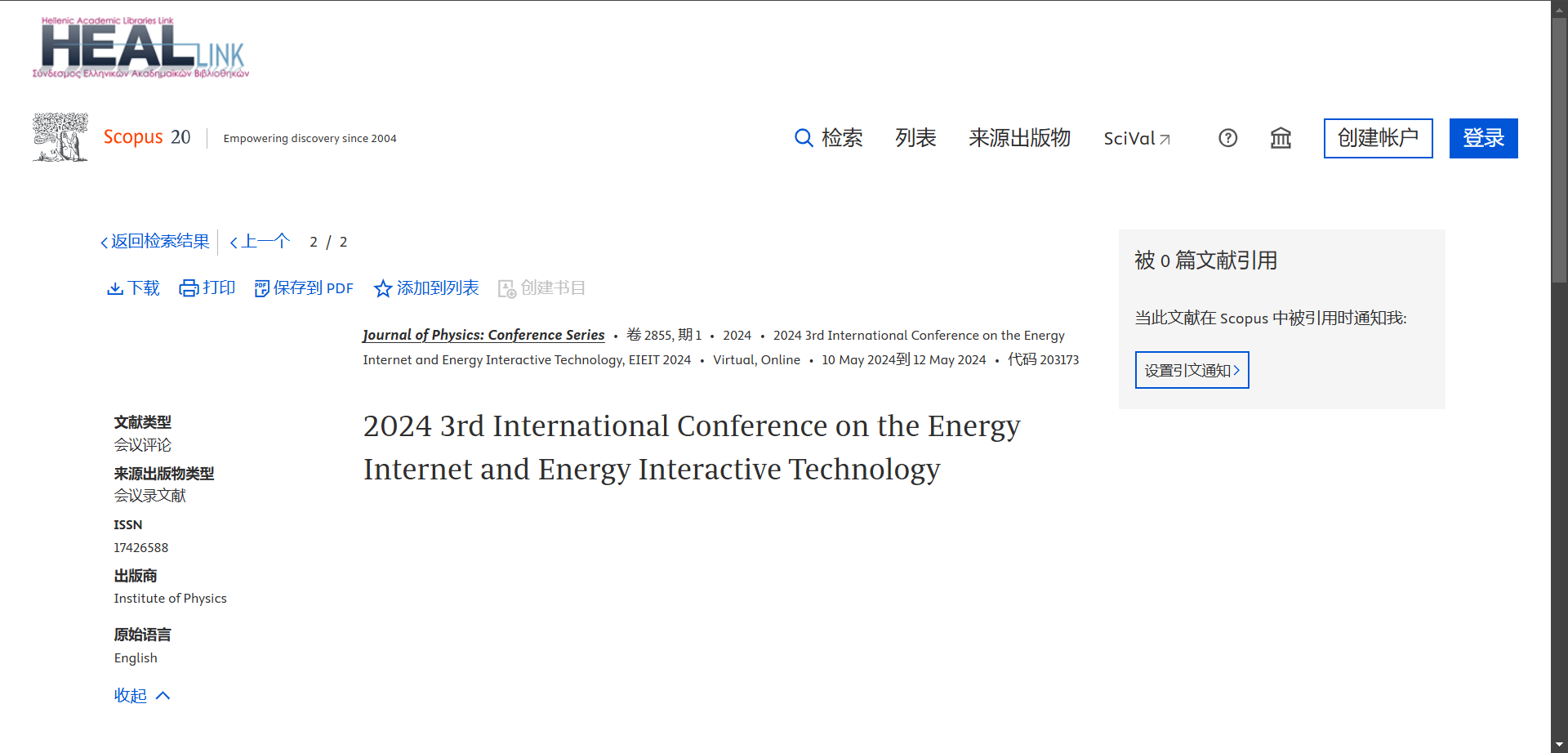Click the 打印 print label
Screen dimensions: 1568x753
click(219, 288)
